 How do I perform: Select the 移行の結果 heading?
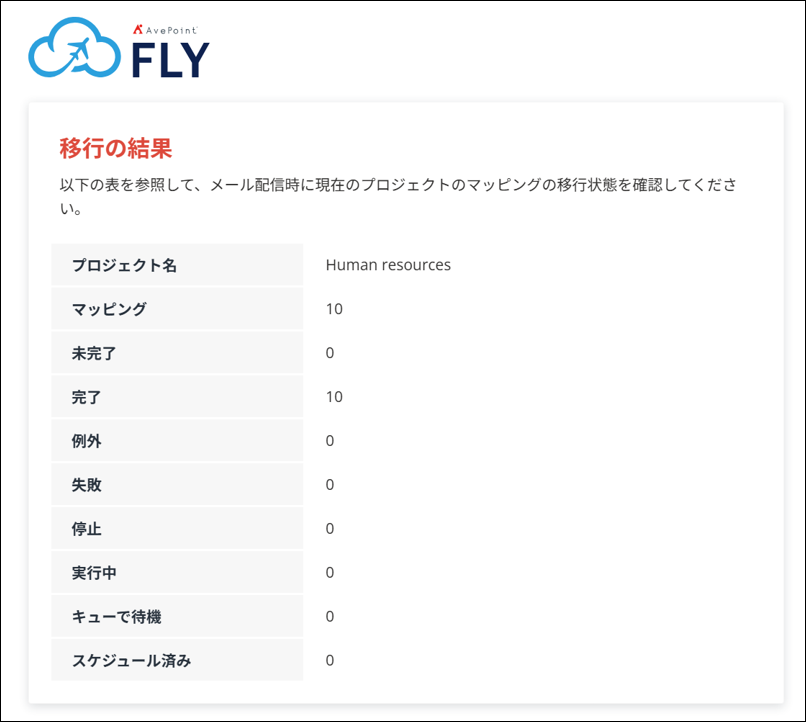(116, 149)
